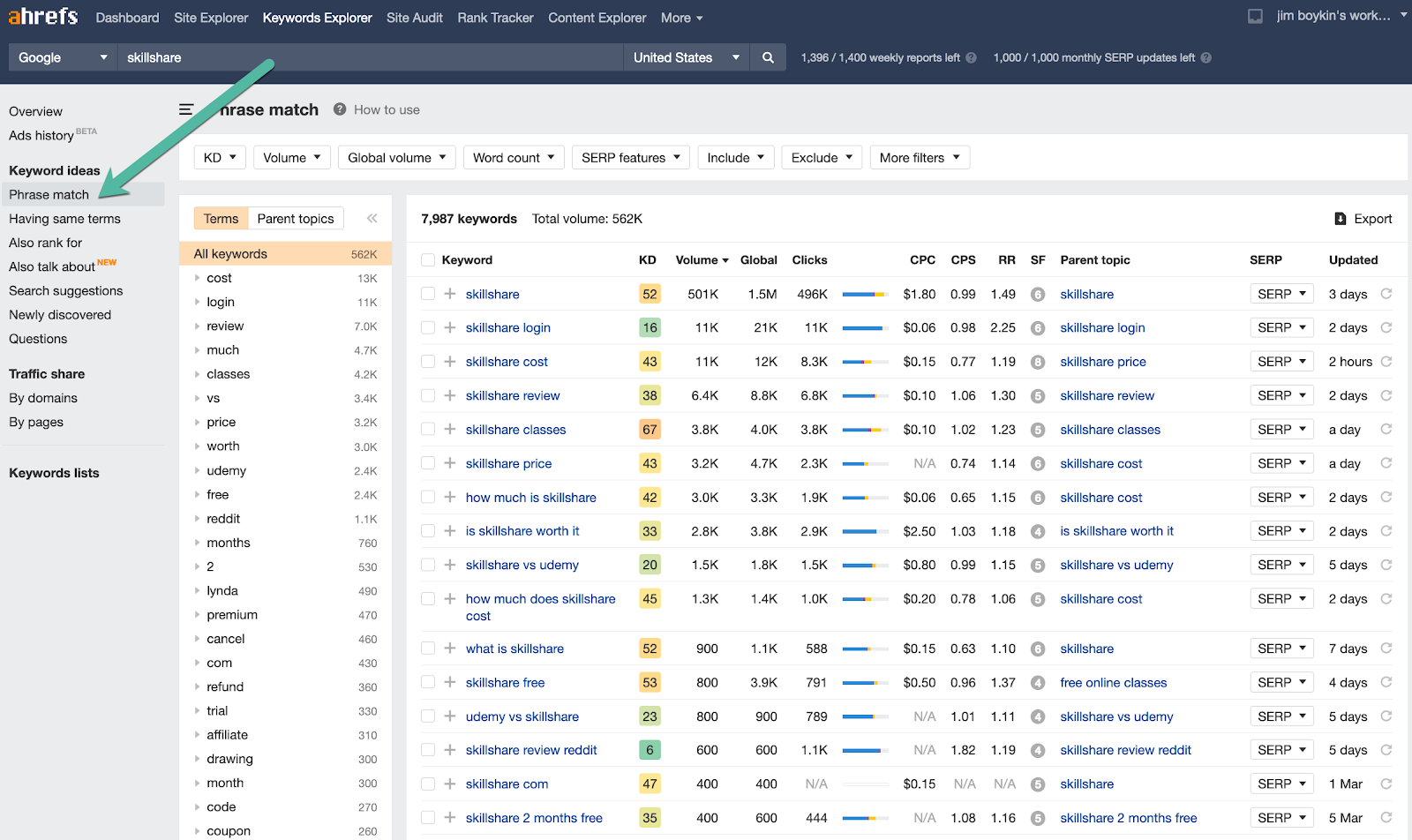This screenshot has width=1412, height=840.
Task: Open Site Audit in top navigation
Action: (x=415, y=18)
